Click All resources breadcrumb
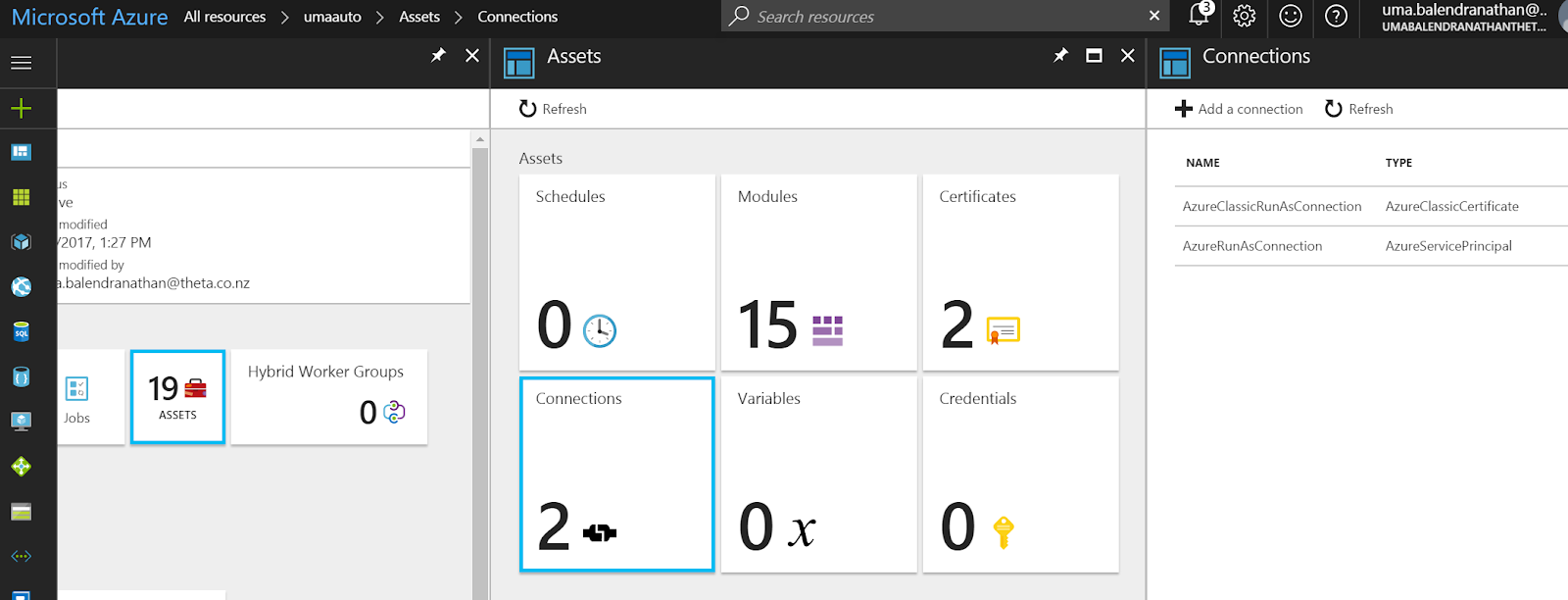The image size is (1568, 600). 224,17
